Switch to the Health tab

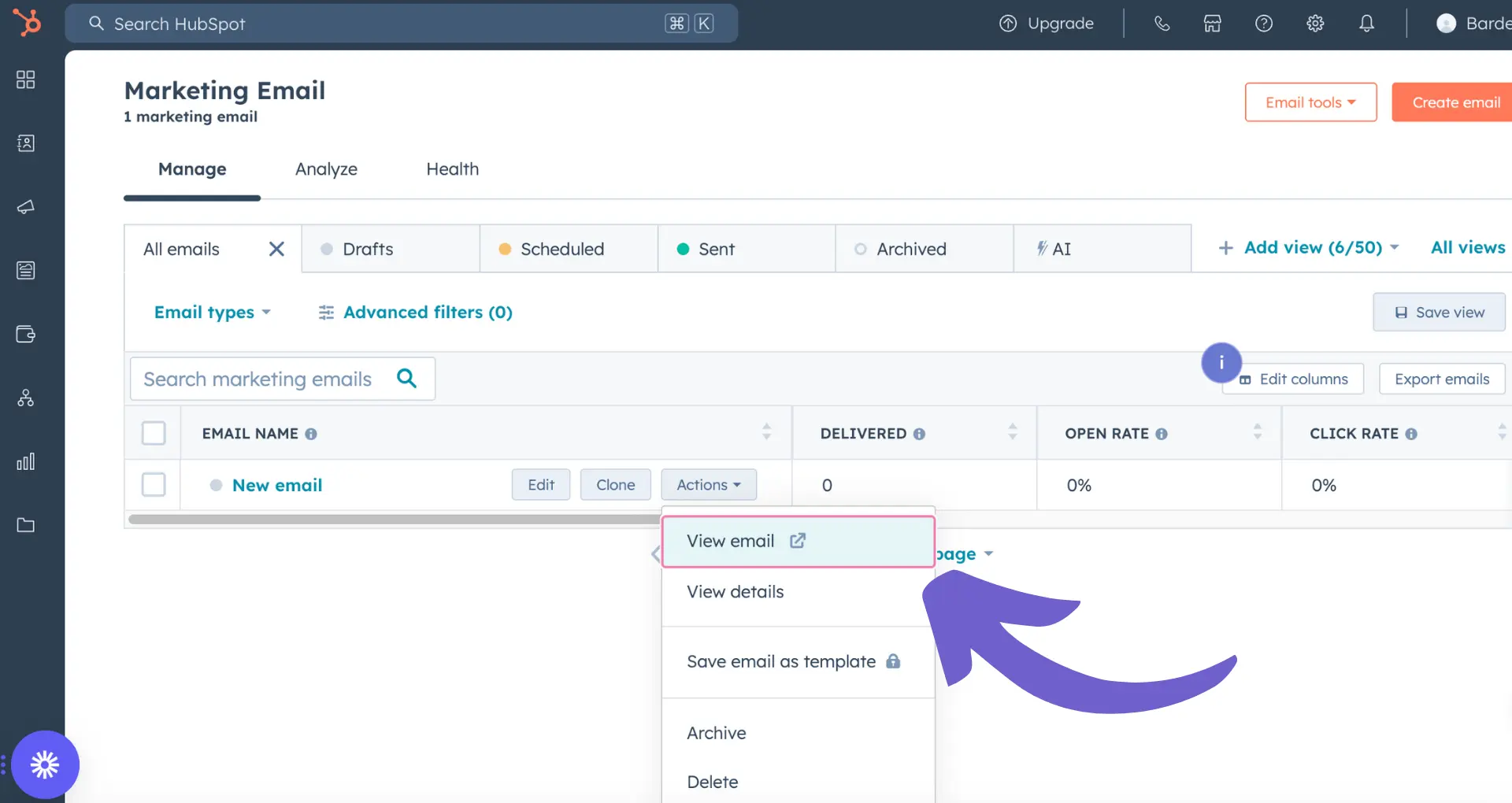453,169
